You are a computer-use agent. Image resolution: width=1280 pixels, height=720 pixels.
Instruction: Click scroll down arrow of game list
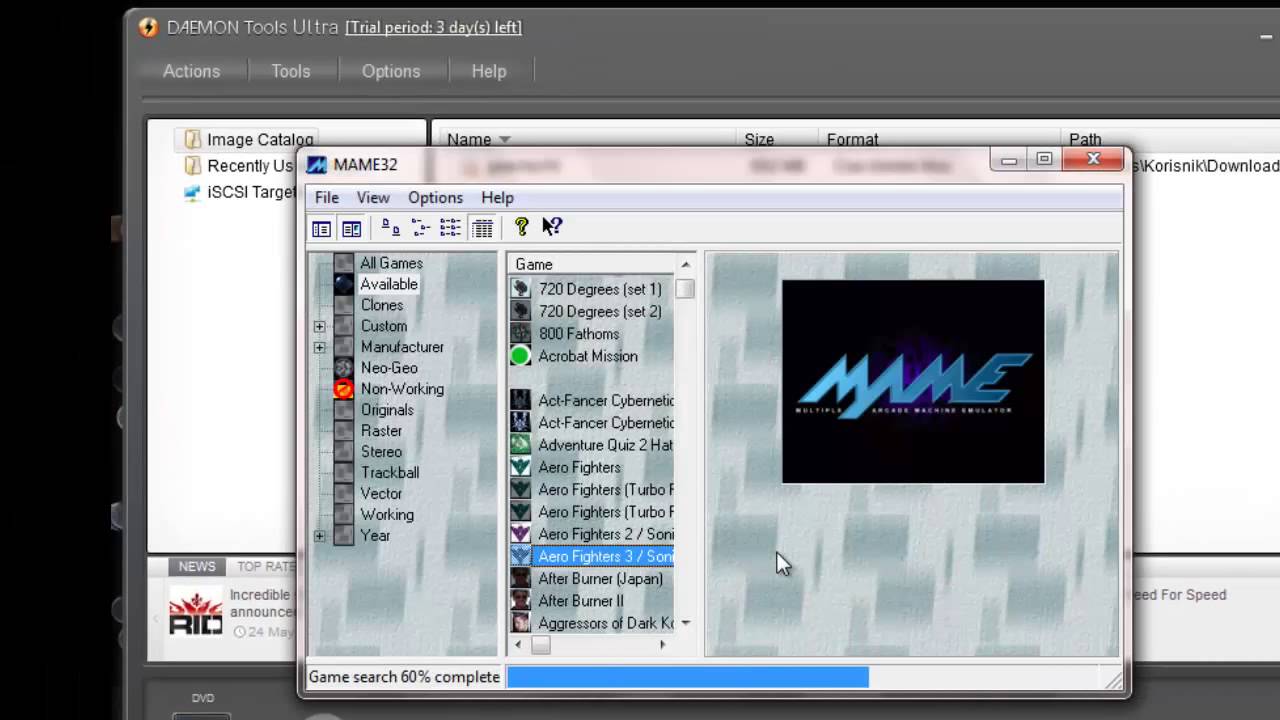[x=685, y=623]
